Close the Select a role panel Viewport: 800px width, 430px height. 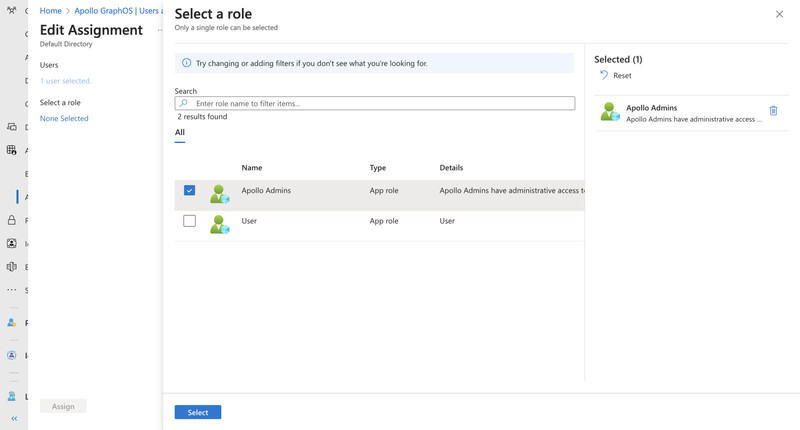click(779, 14)
